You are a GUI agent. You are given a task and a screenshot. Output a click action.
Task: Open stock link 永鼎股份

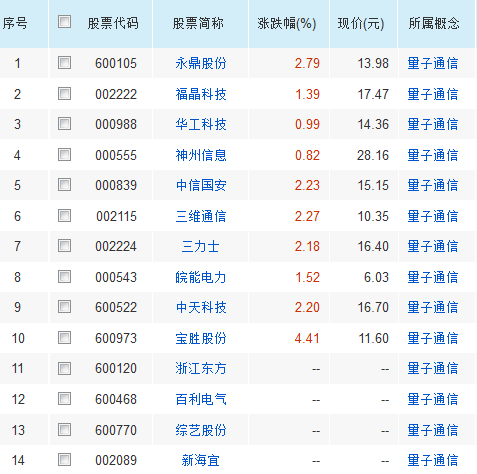point(201,63)
